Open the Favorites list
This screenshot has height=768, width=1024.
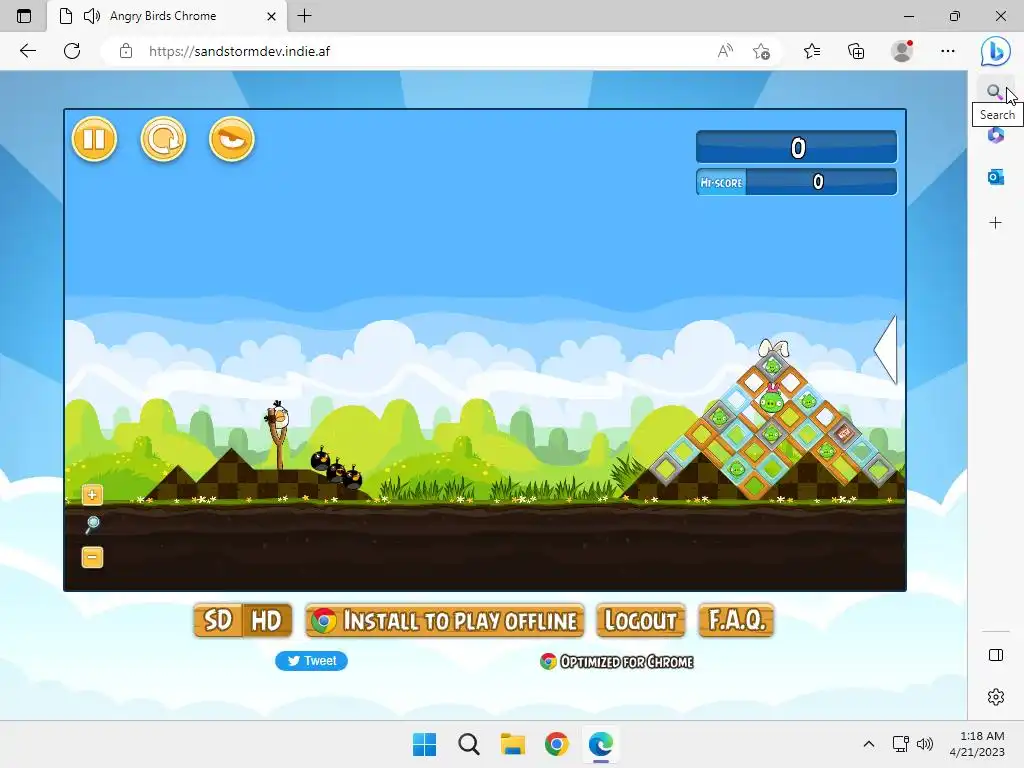812,51
